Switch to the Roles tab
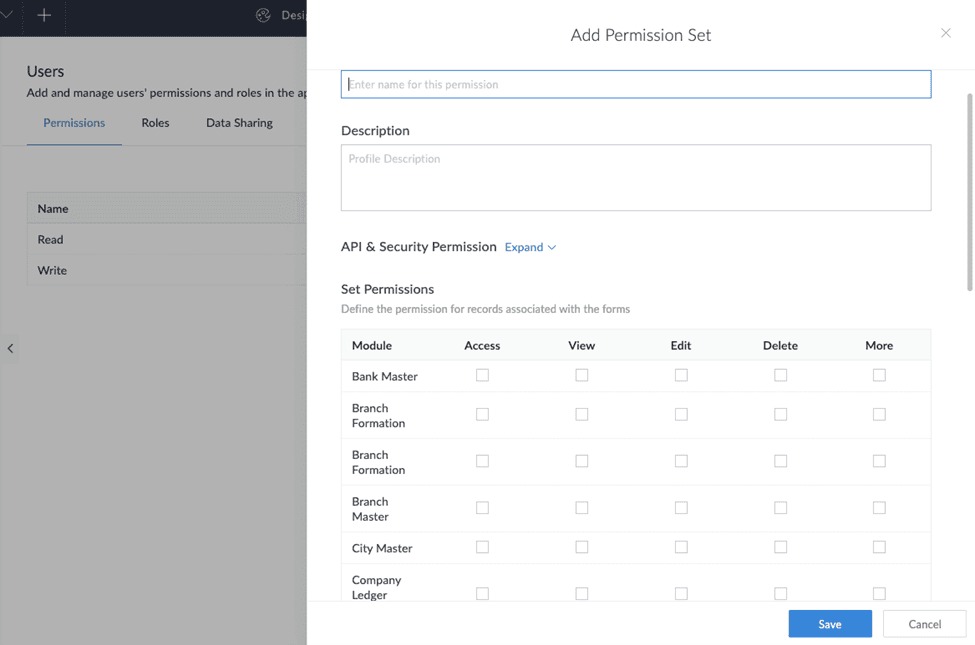Screen dimensions: 975x645 pos(155,123)
